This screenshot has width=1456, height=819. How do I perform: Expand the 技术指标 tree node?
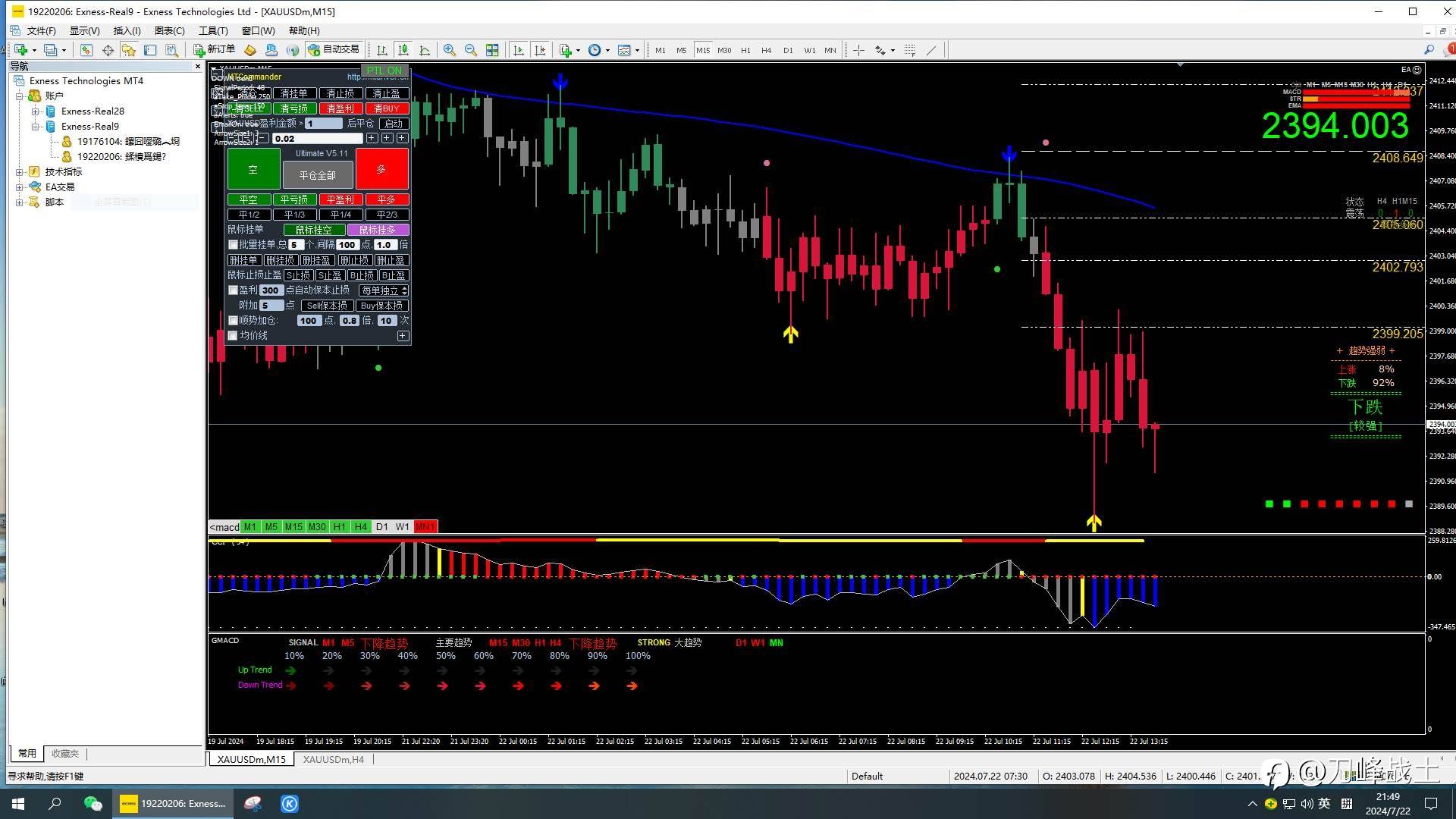point(19,172)
